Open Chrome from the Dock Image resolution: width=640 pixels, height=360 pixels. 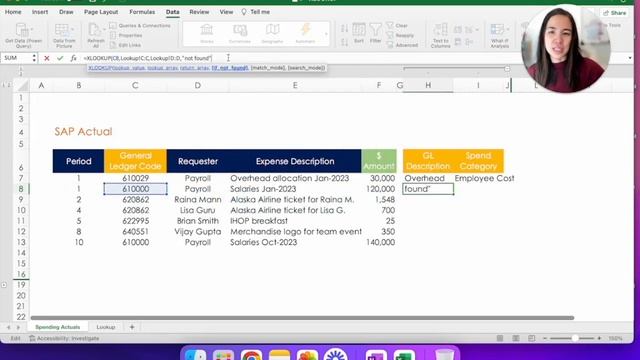pyautogui.click(x=251, y=356)
